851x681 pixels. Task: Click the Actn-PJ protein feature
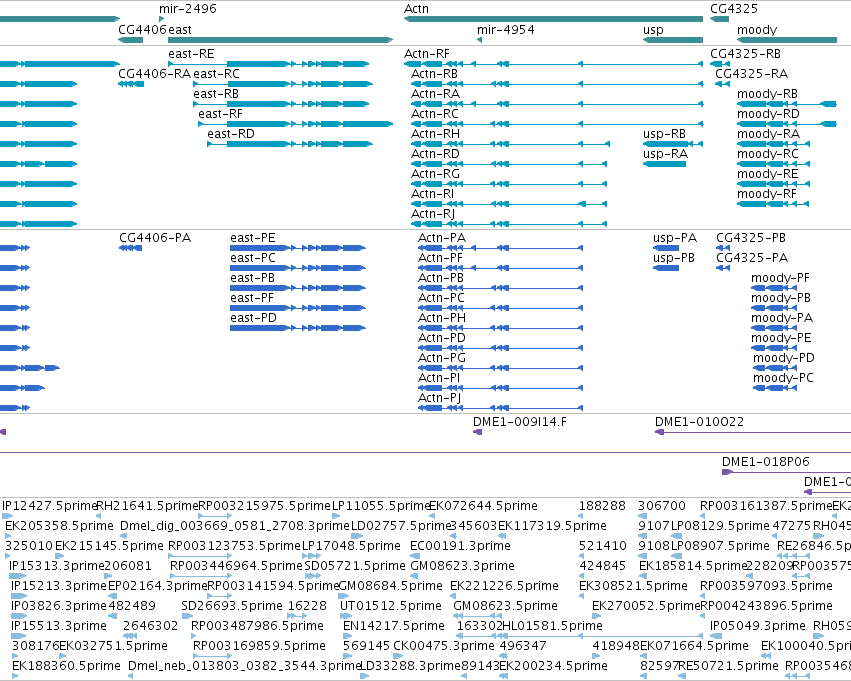click(500, 408)
